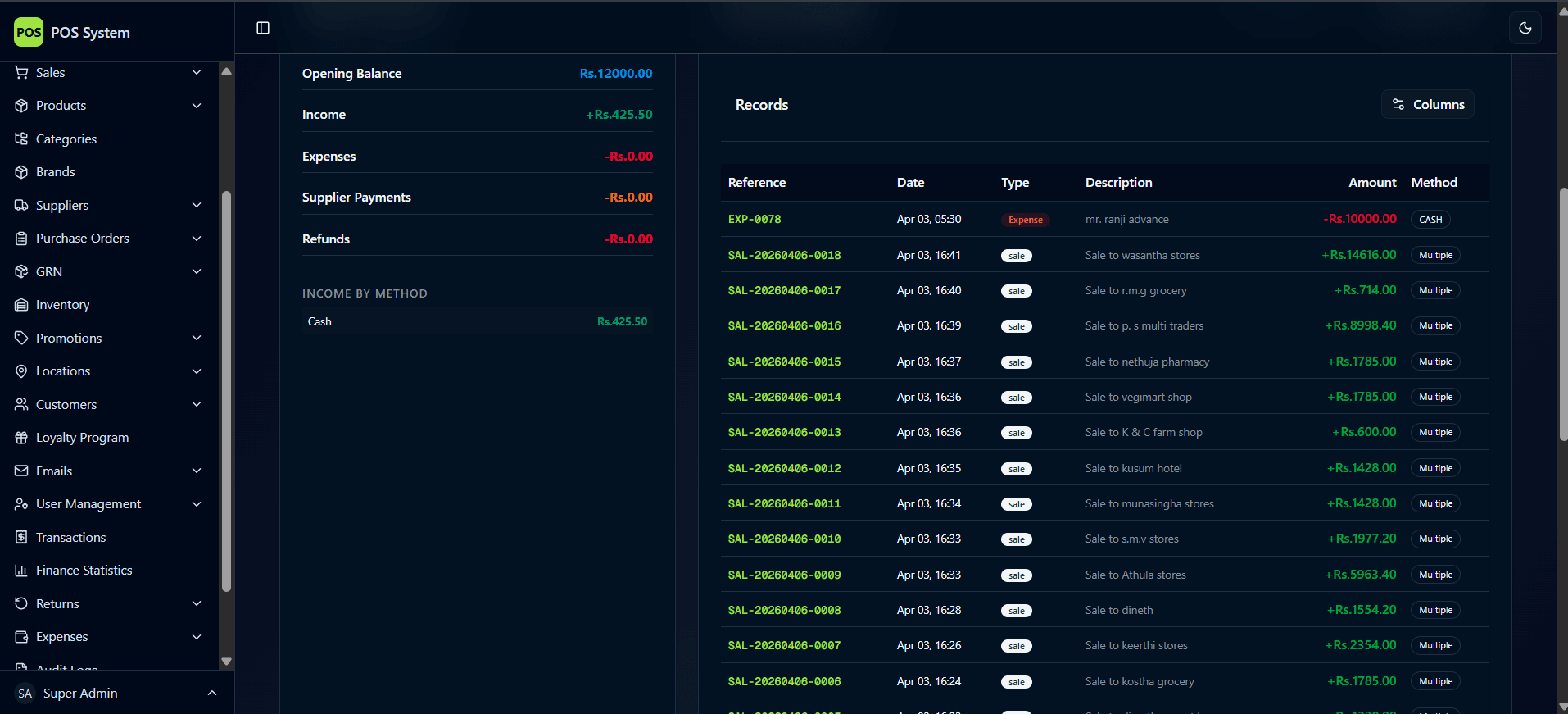Open the Transactions menu item
This screenshot has height=714, width=1568.
[110, 537]
